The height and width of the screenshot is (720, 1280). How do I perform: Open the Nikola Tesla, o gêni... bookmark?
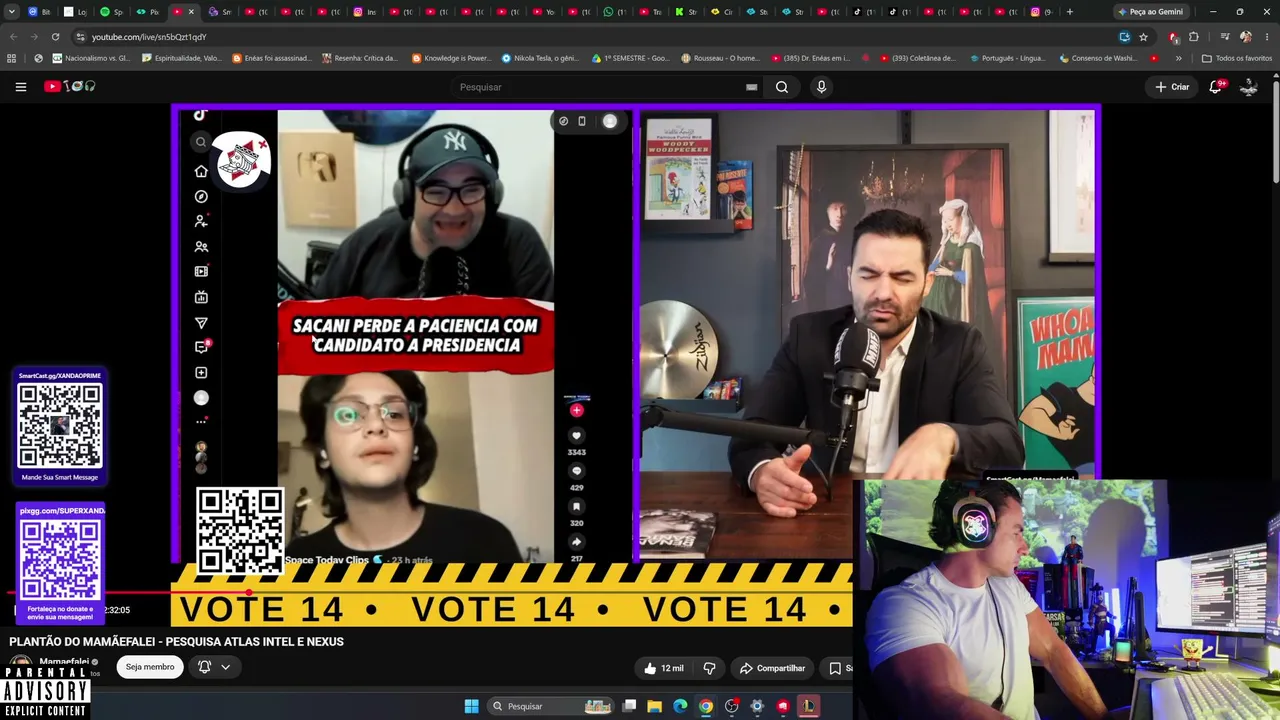(540, 58)
